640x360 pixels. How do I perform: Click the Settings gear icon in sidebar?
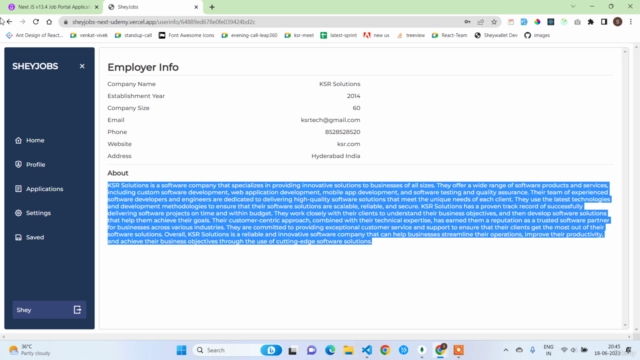coord(18,213)
